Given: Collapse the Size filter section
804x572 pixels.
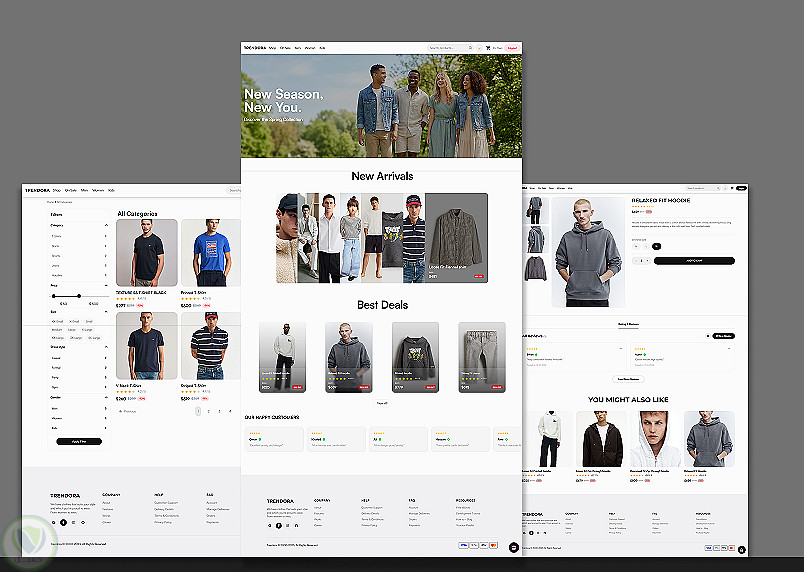Looking at the screenshot, I should (x=106, y=312).
